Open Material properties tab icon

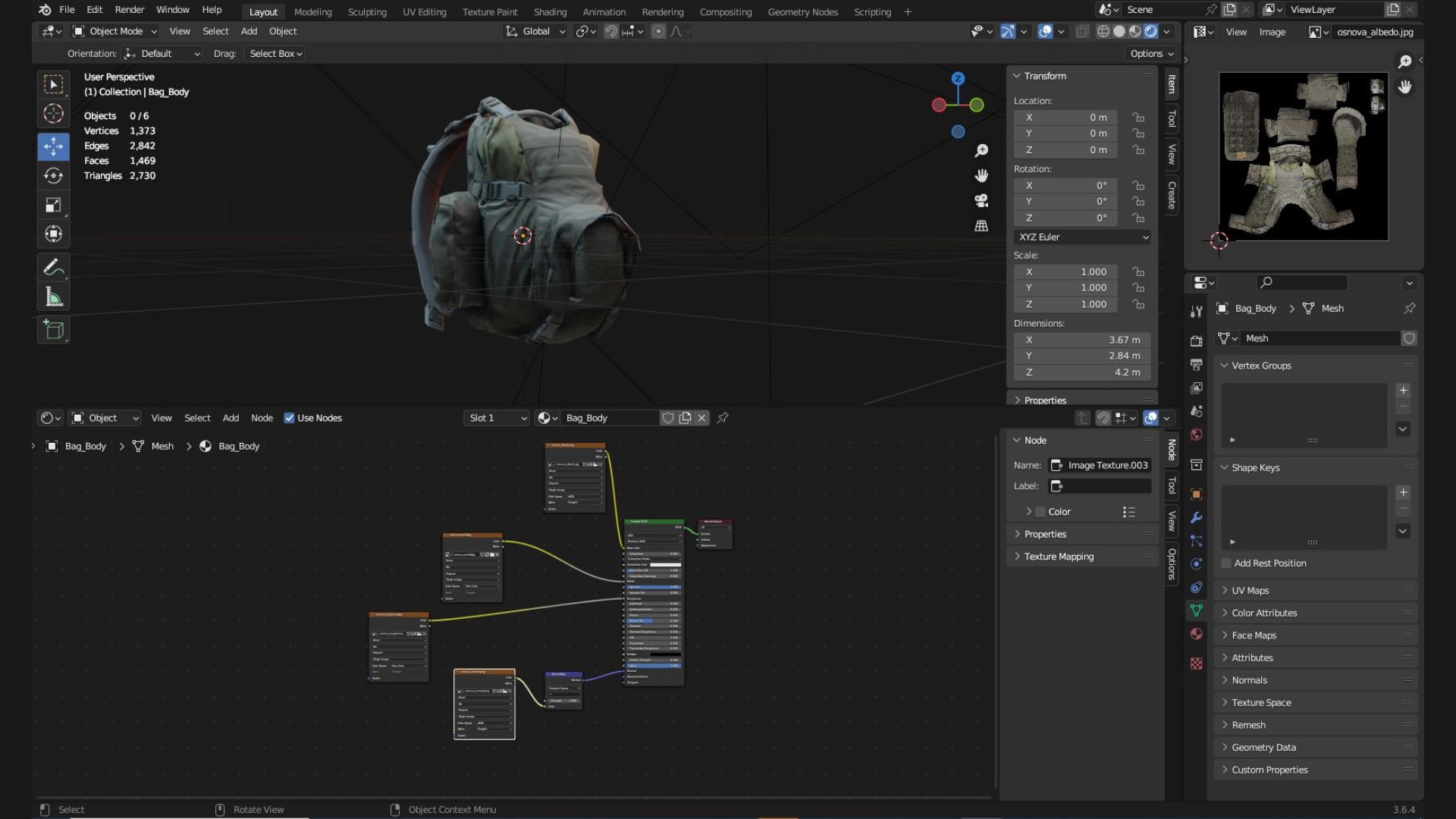tap(1196, 634)
